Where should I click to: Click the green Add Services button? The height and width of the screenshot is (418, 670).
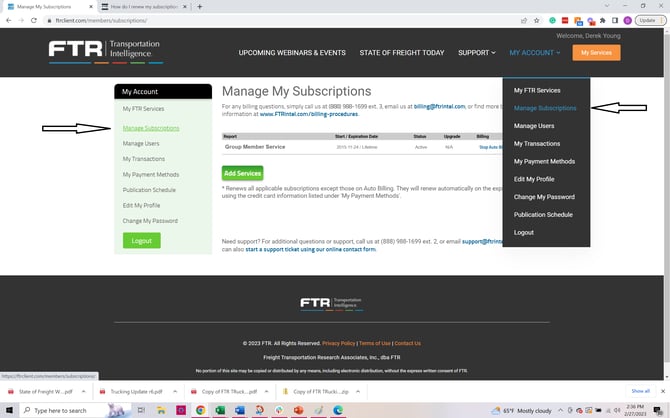[242, 173]
